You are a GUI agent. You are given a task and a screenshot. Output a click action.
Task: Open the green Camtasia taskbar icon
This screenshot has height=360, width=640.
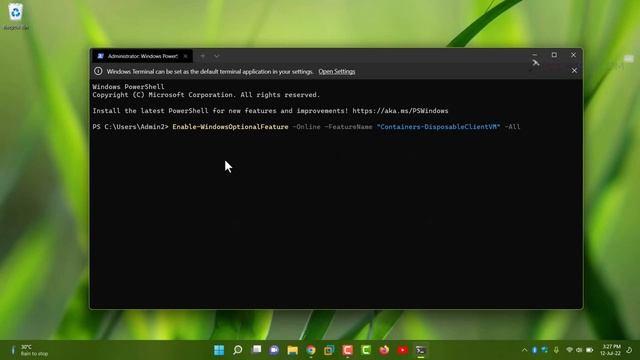[366, 350]
